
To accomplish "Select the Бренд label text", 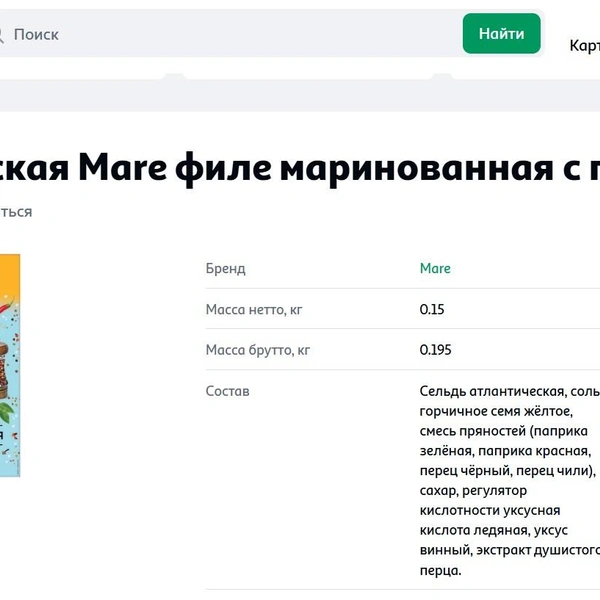I will tap(225, 269).
